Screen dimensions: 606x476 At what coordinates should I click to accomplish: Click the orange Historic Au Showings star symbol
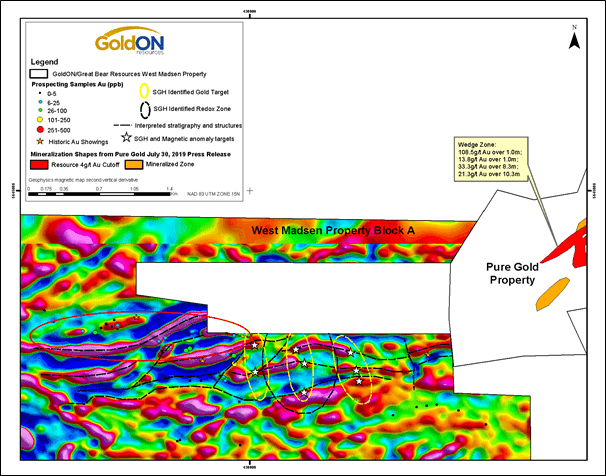(x=40, y=141)
